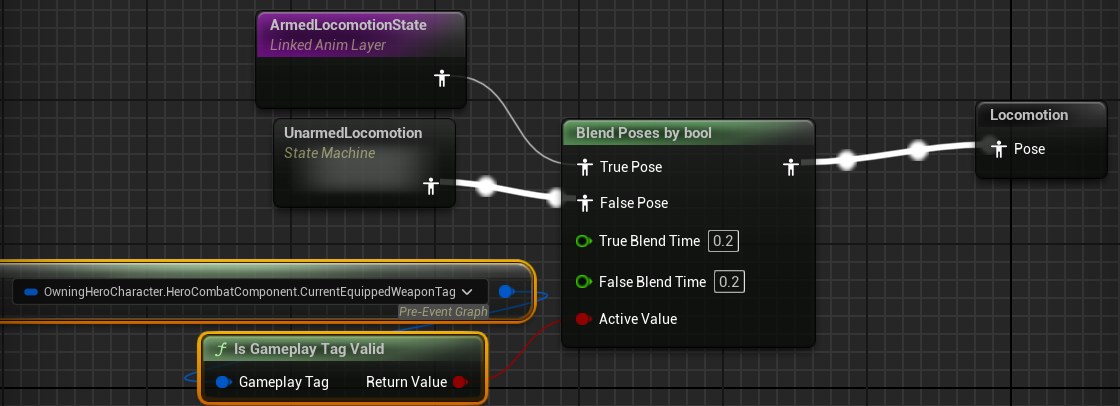The width and height of the screenshot is (1120, 406).
Task: Click the red Active Value pin
Action: pos(584,319)
